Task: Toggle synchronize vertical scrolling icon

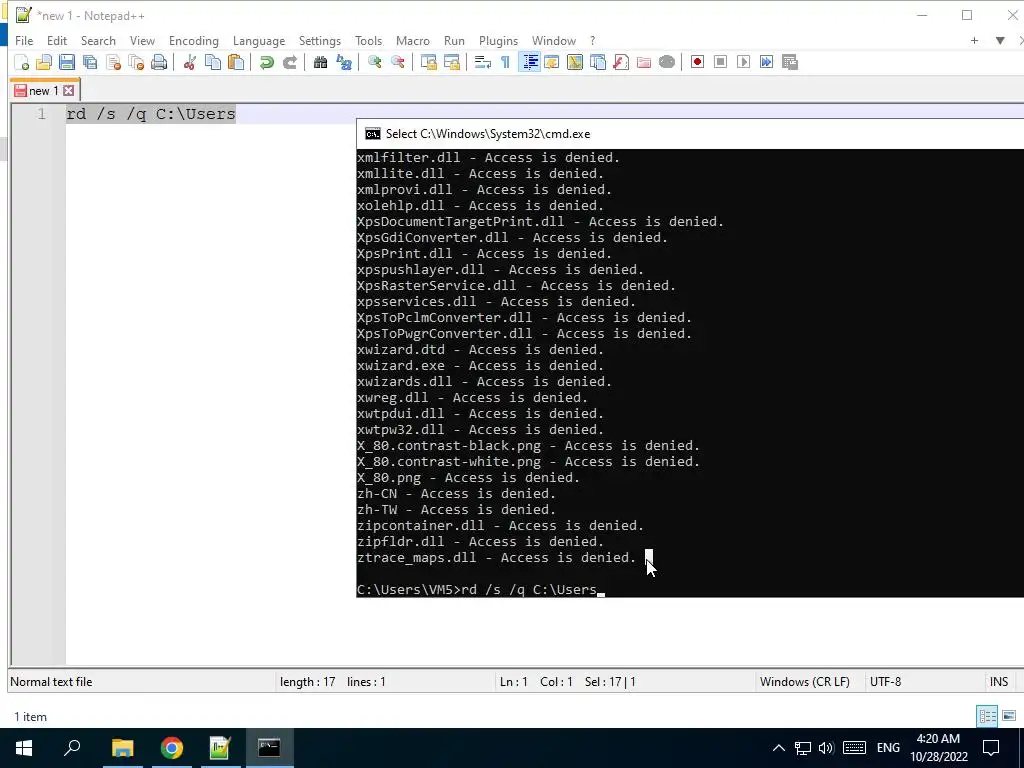Action: point(428,62)
